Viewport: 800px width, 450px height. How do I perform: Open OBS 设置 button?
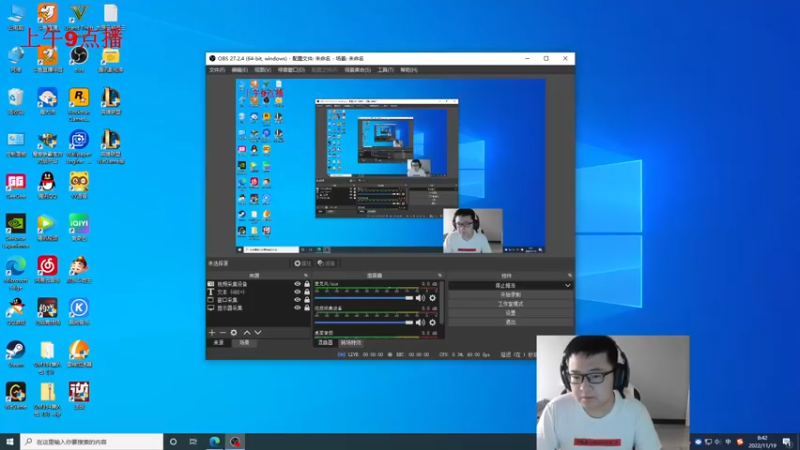coord(510,313)
